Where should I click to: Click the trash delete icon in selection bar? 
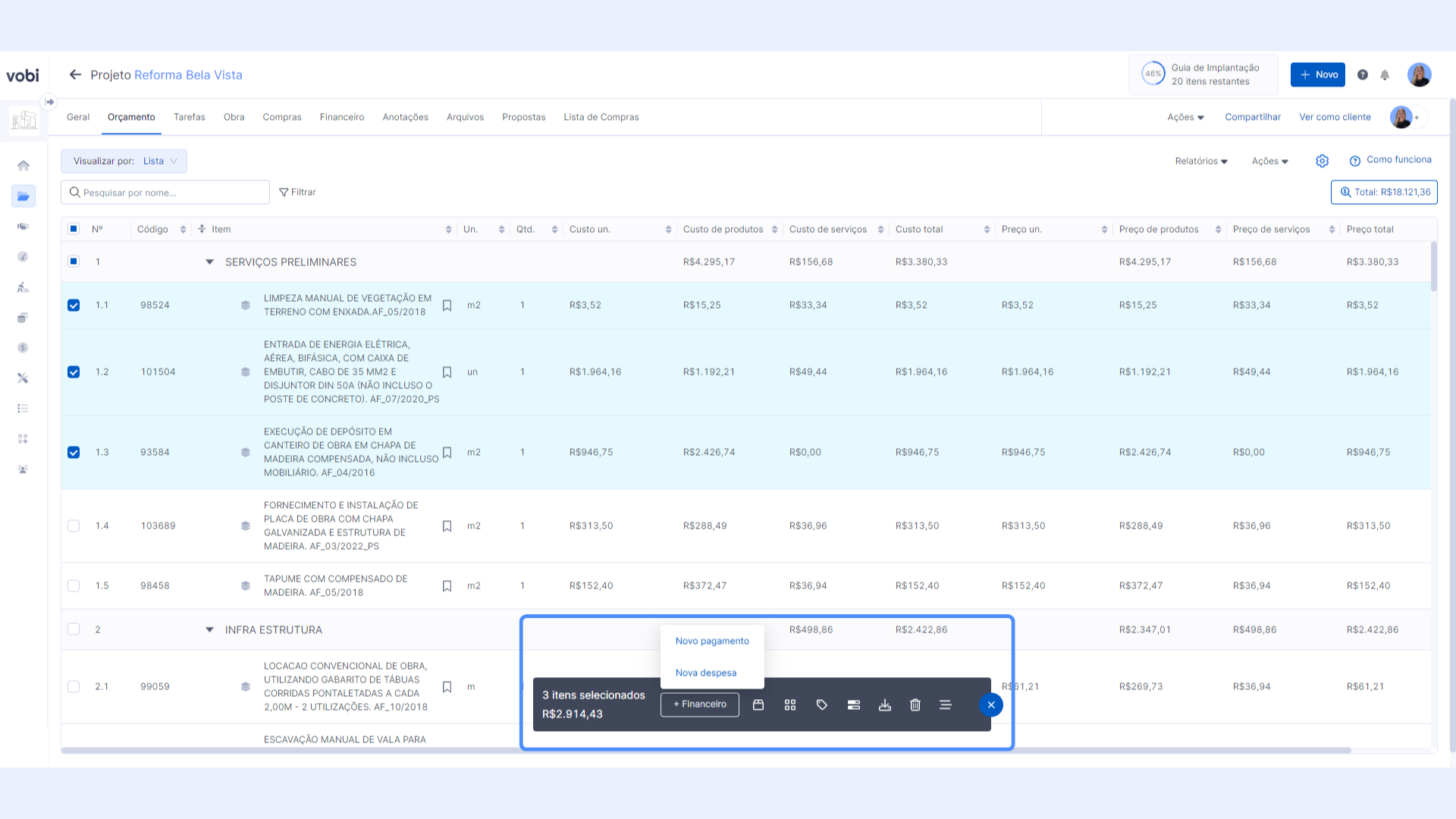click(x=915, y=705)
